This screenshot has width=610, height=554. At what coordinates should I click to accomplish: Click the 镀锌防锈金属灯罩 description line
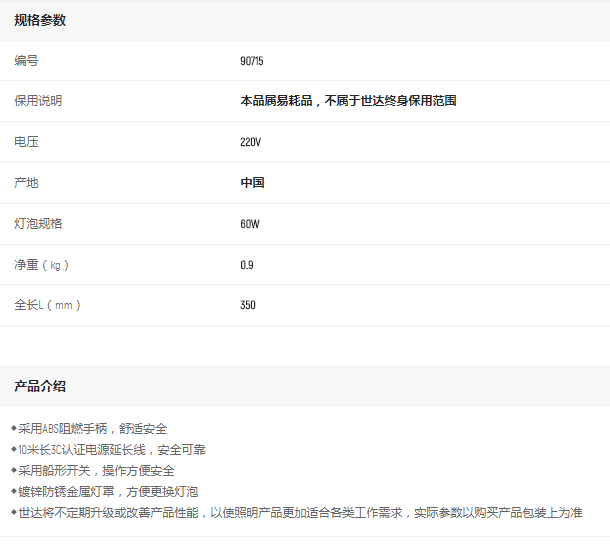point(108,492)
